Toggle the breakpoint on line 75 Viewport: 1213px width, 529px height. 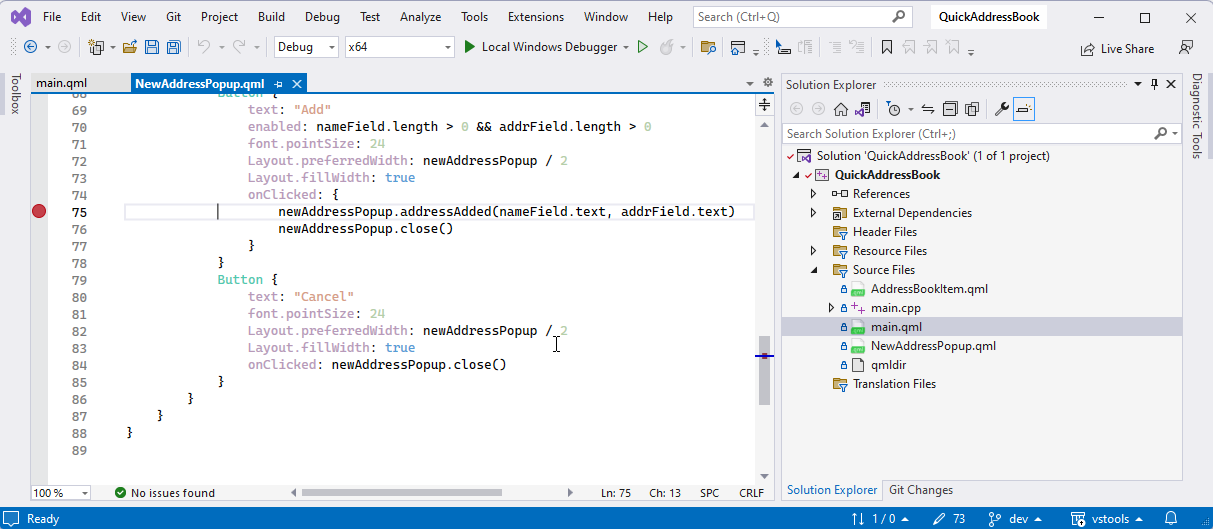[x=39, y=211]
